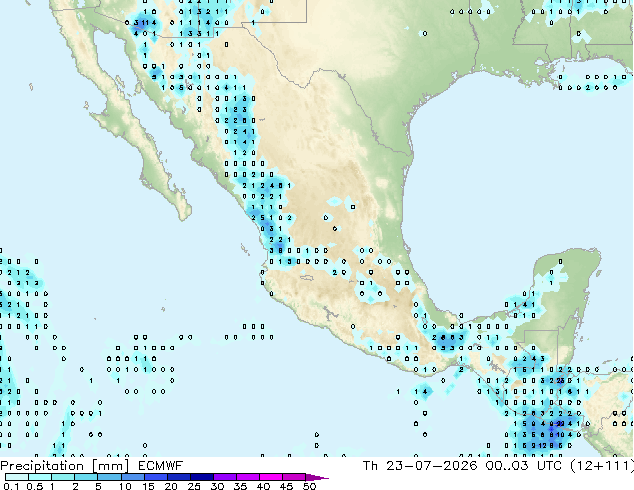This screenshot has width=634, height=490.
Task: Click the purple arrow tip past 50
Action: (317, 478)
